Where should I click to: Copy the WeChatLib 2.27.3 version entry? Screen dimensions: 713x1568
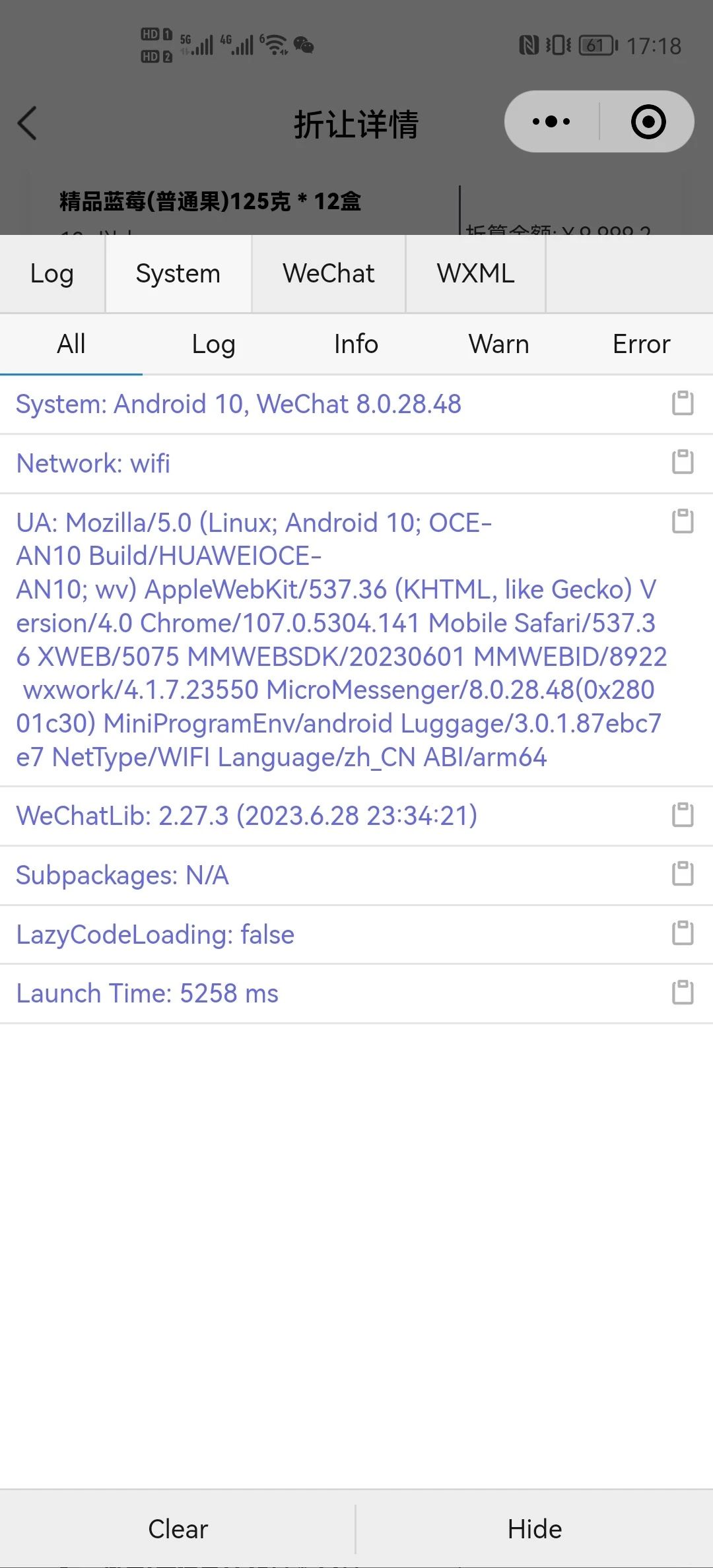683,815
